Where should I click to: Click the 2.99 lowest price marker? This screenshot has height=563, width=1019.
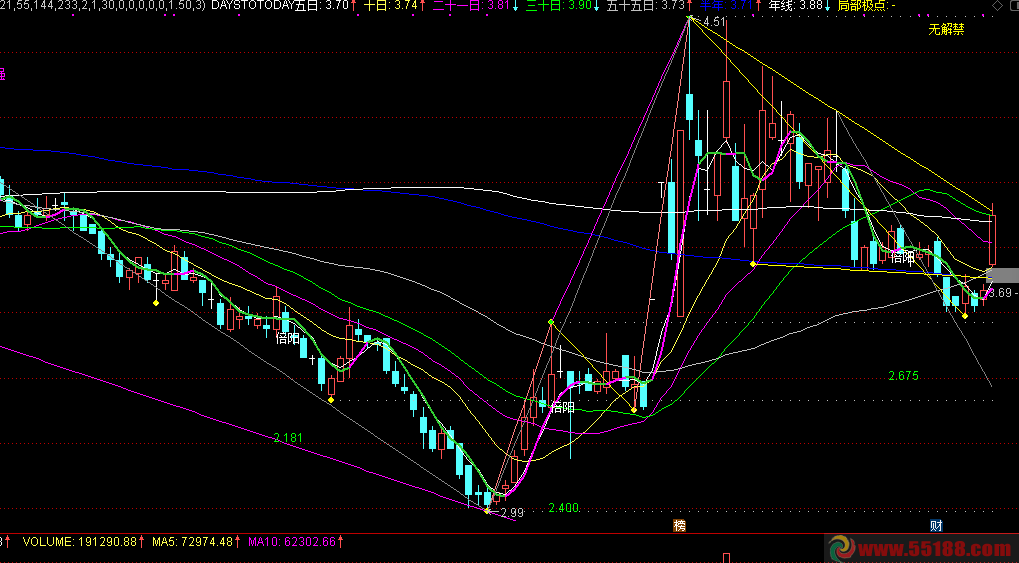click(x=511, y=513)
